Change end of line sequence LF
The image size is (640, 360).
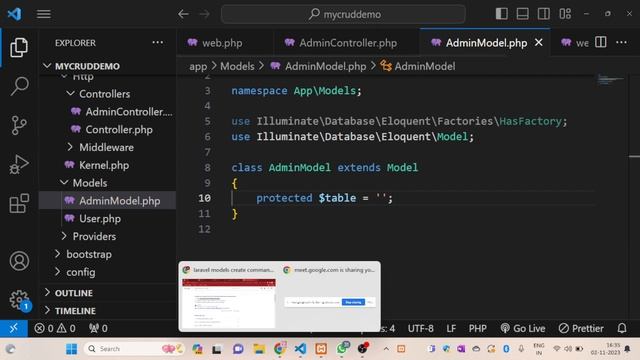451,328
